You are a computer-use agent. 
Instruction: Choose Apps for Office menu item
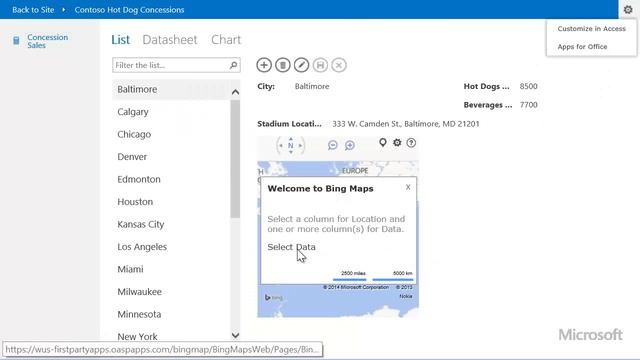tap(582, 47)
